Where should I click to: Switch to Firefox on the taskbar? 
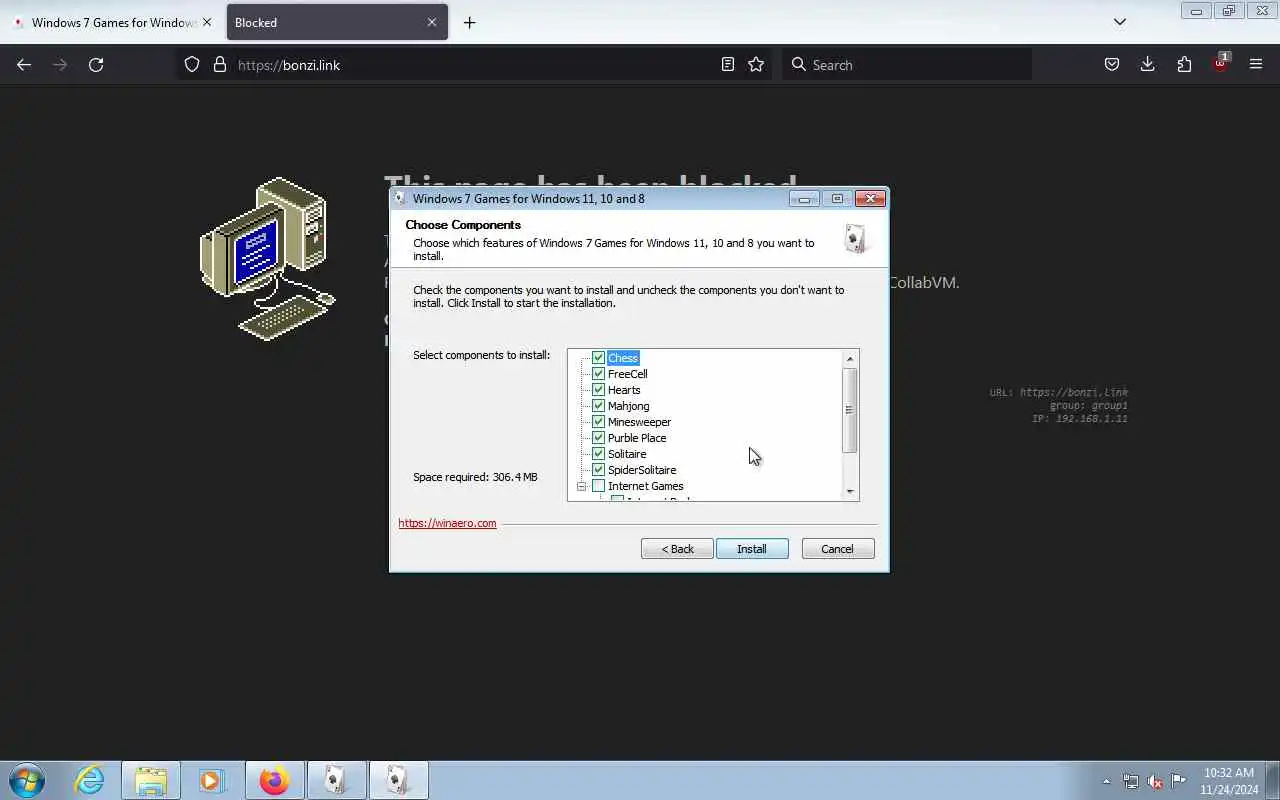(274, 780)
